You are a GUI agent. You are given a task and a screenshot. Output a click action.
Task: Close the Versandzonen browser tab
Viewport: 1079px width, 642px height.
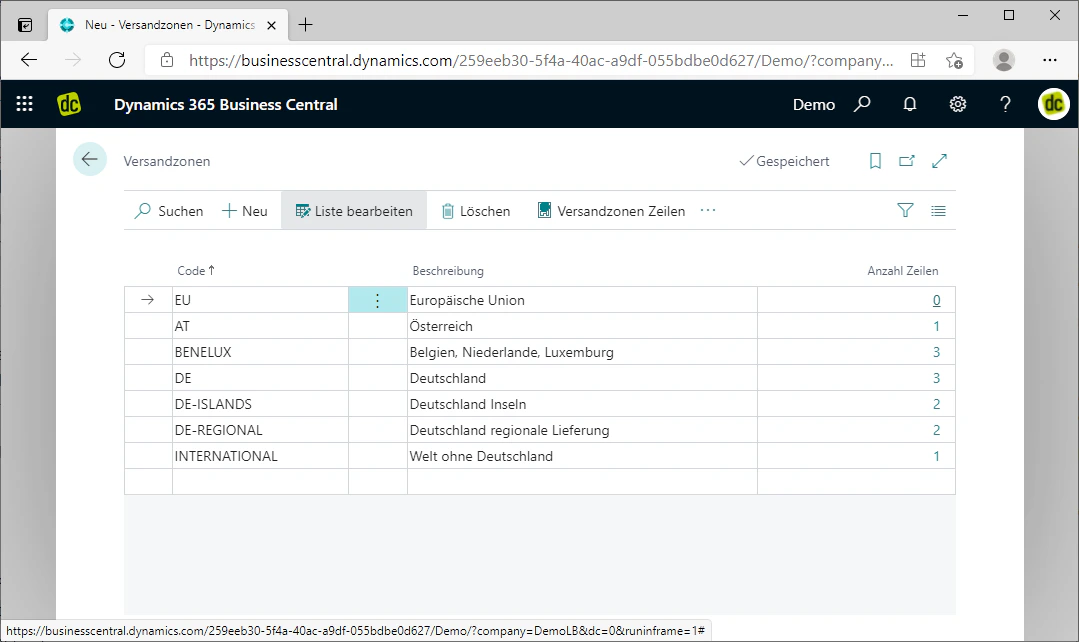click(x=272, y=25)
